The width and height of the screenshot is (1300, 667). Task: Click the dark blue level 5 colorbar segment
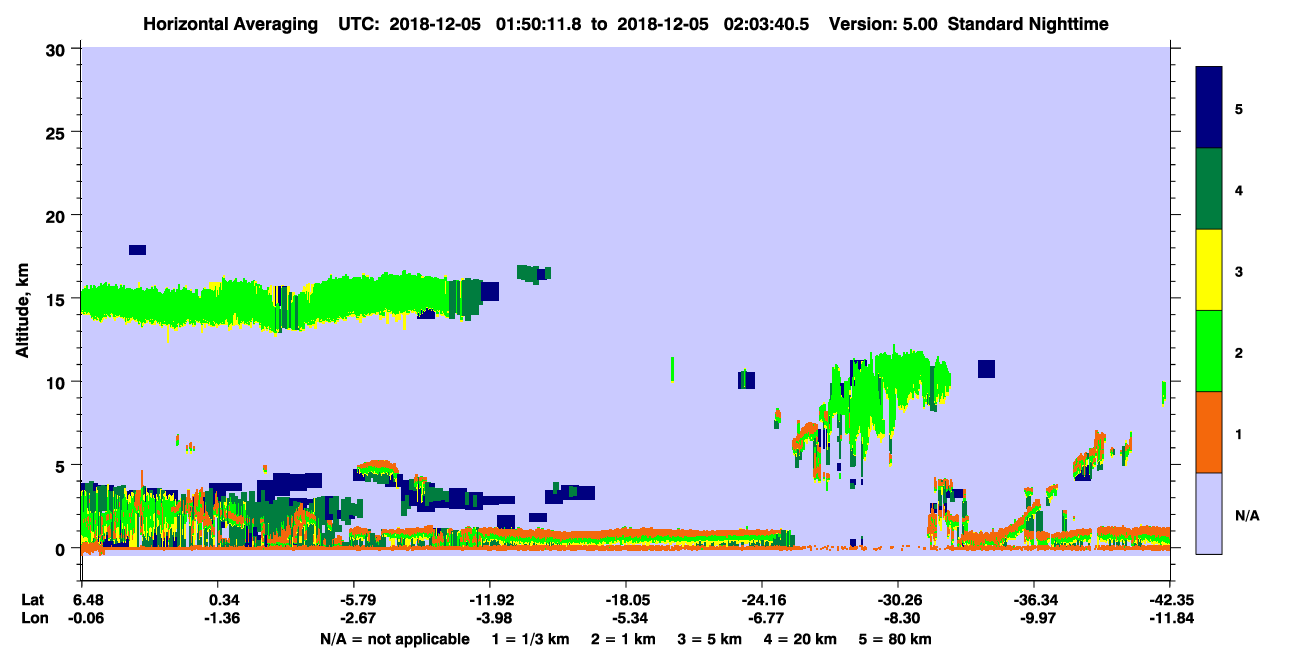click(1209, 108)
